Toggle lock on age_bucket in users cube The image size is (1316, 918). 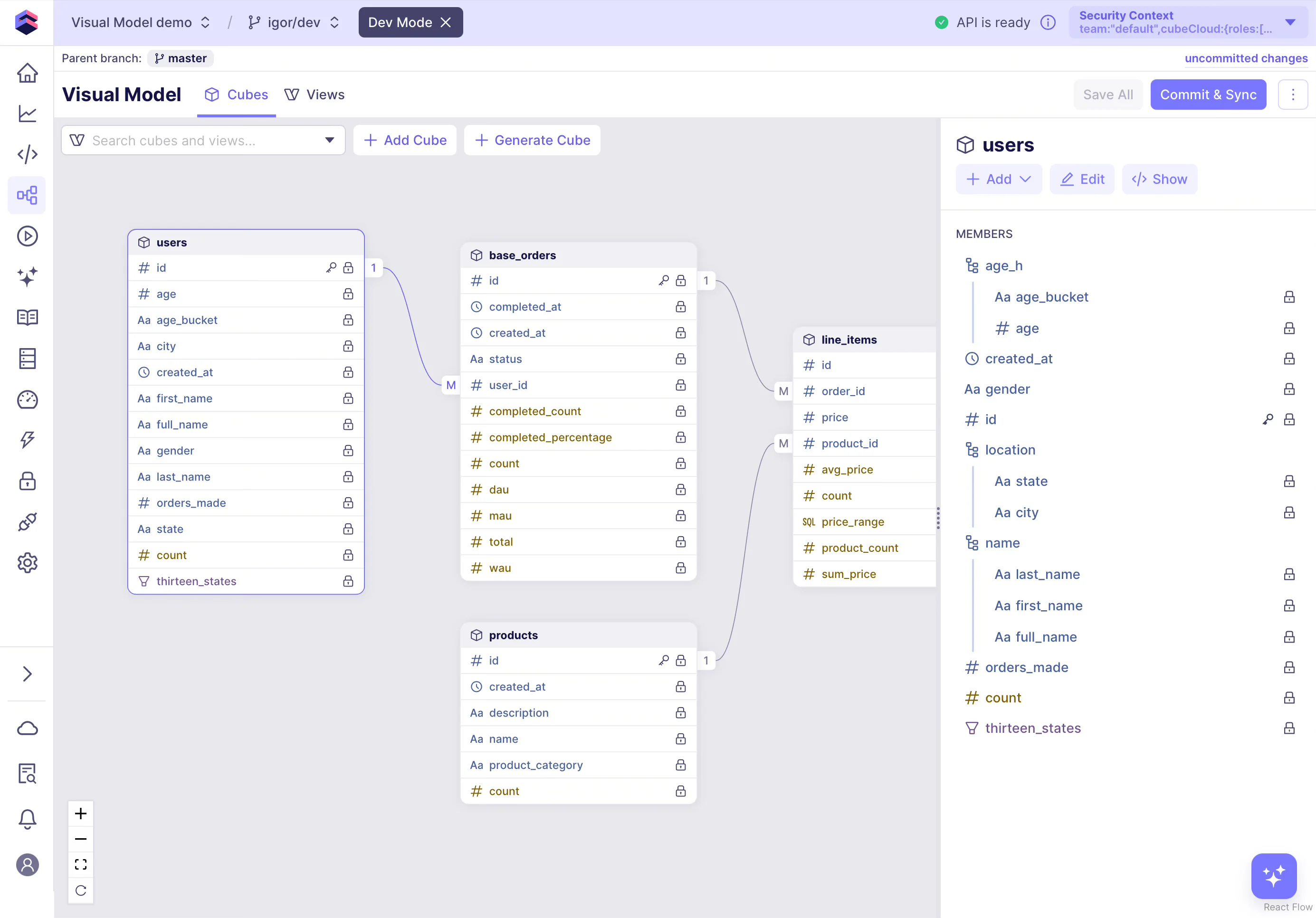(x=348, y=320)
